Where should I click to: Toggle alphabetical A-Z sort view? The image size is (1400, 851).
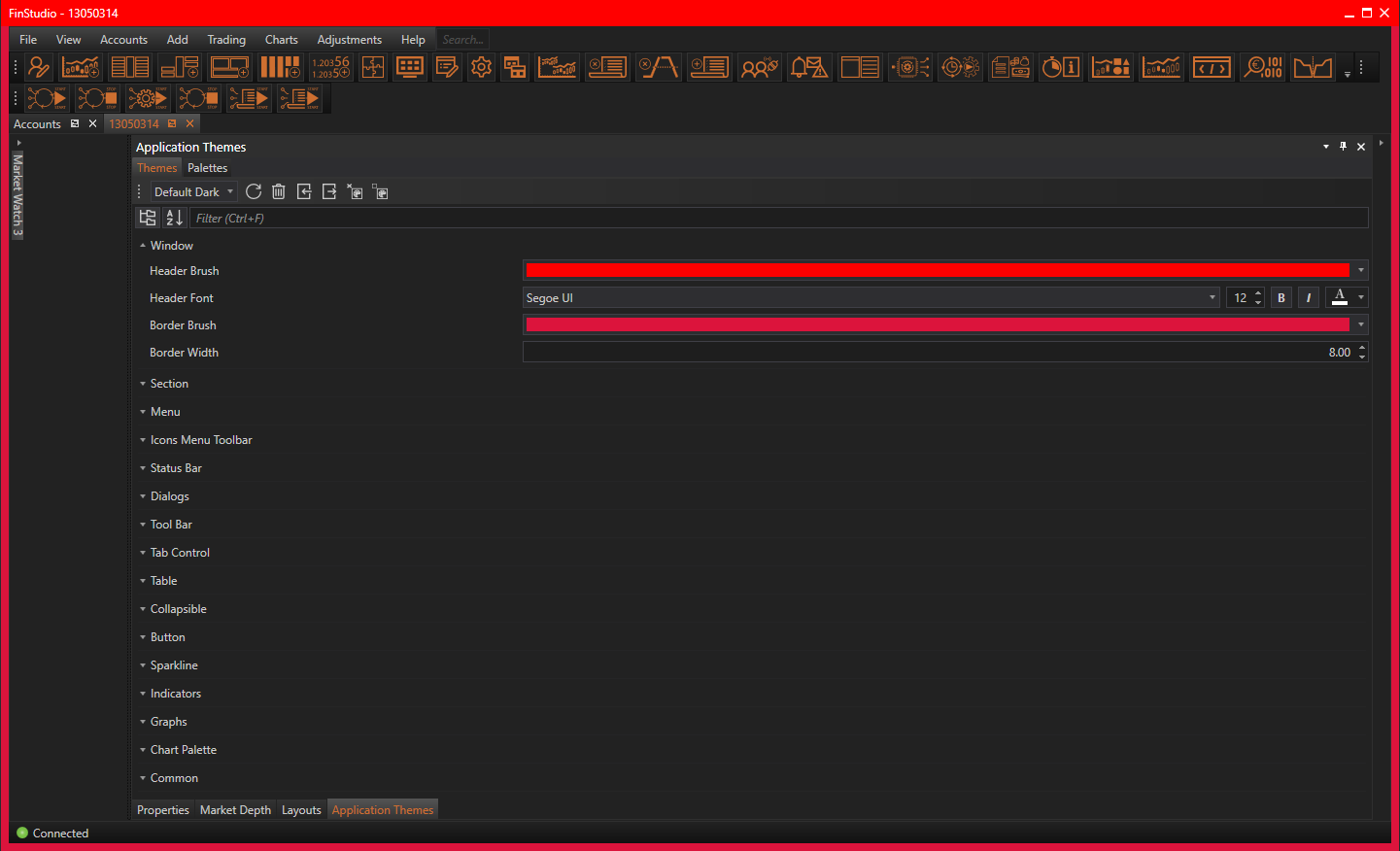click(175, 218)
